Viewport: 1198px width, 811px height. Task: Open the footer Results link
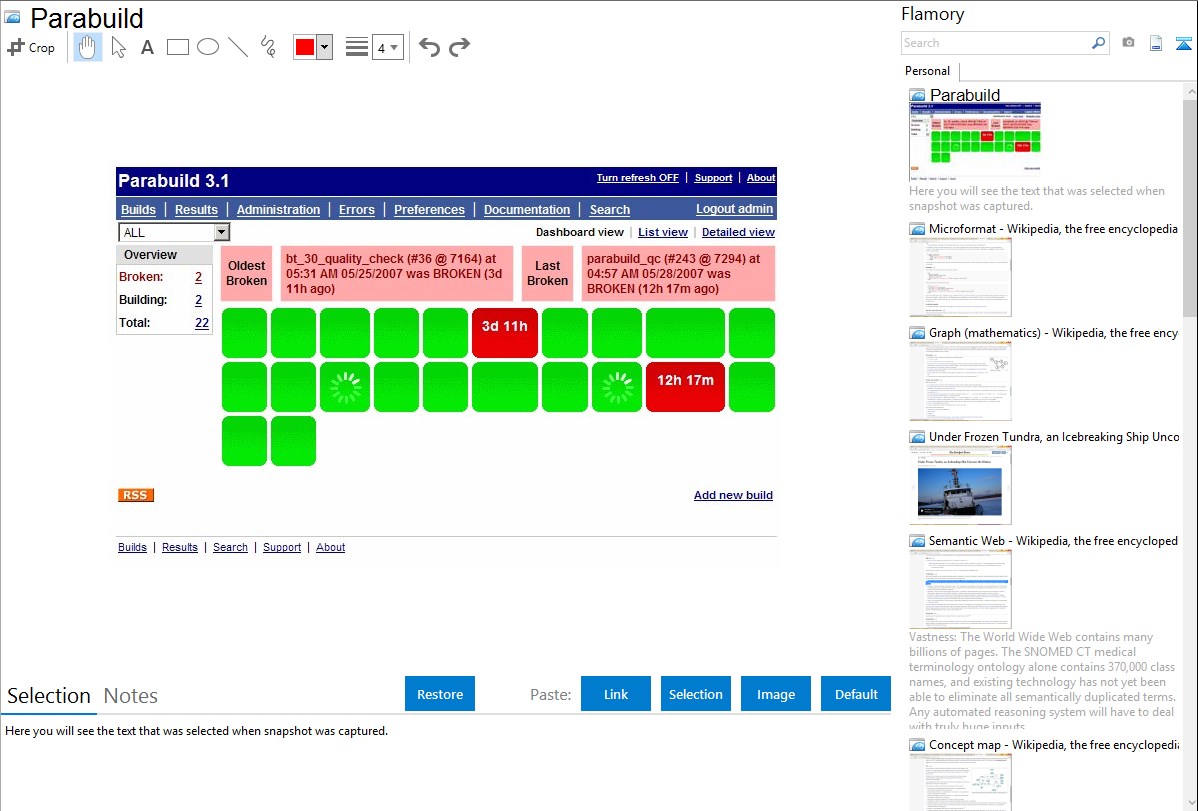180,547
